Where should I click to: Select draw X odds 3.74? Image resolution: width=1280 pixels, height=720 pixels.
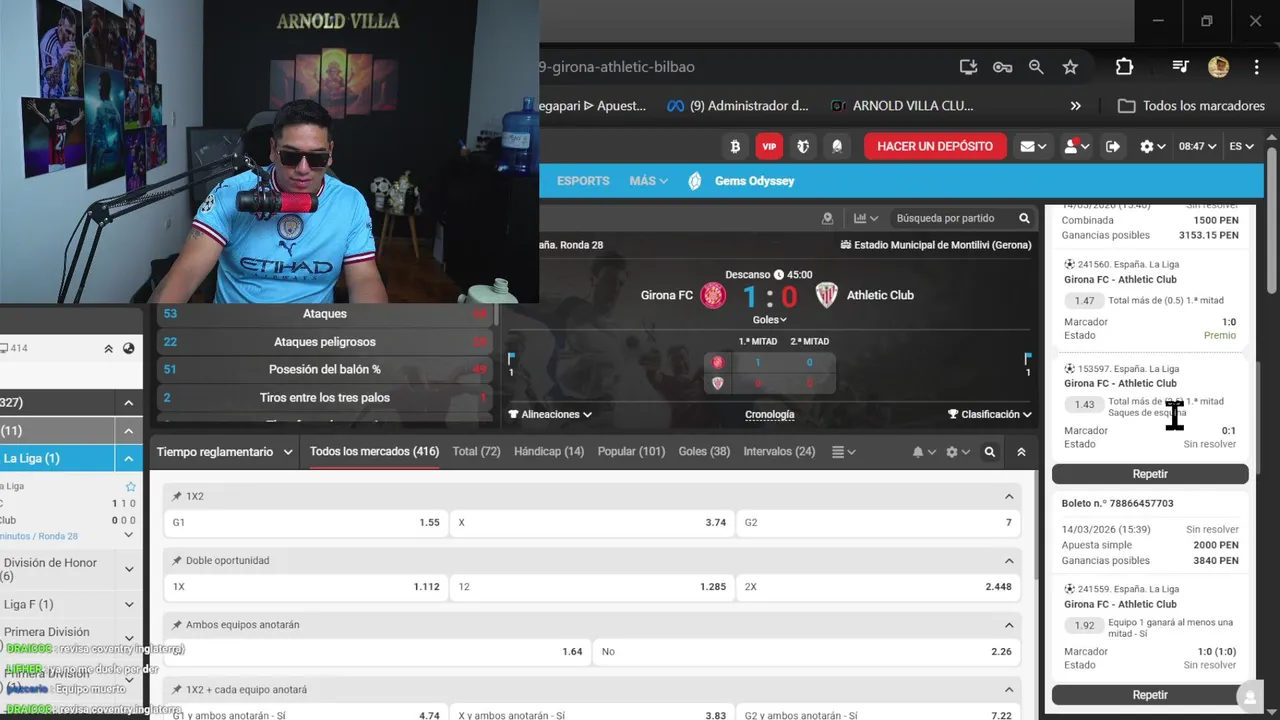[592, 522]
